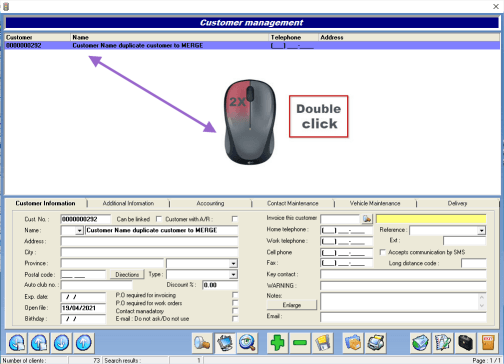
Task: Click the magnifier eye search icon
Action: pyautogui.click(x=247, y=343)
